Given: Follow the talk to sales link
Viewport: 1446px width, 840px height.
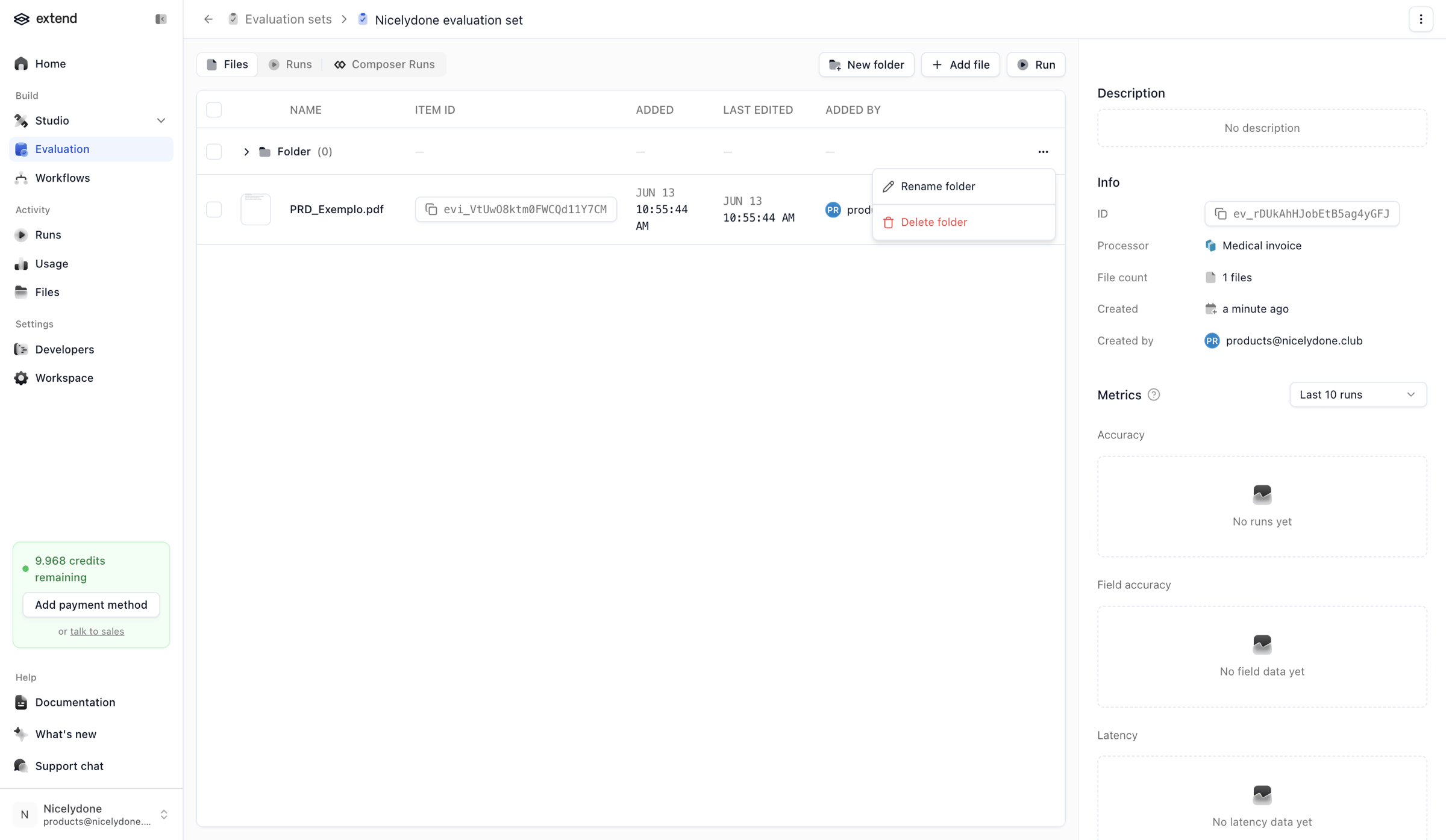Looking at the screenshot, I should pos(97,631).
